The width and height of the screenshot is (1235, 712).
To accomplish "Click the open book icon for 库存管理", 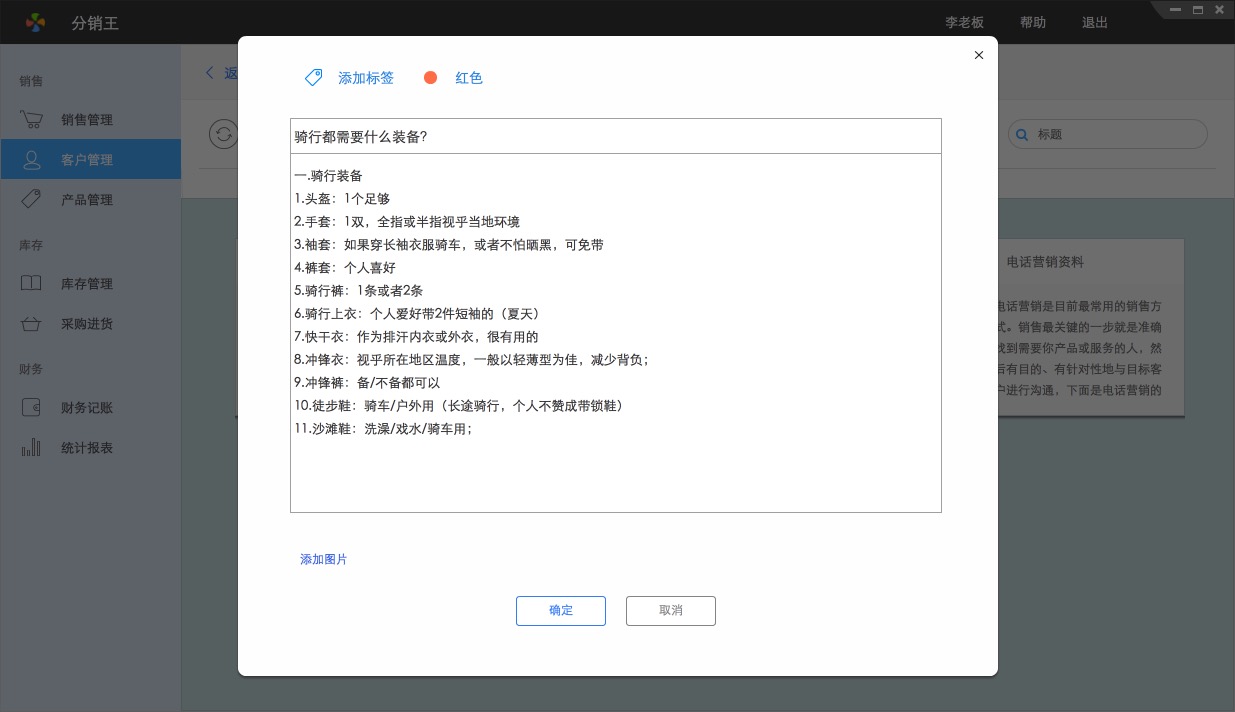I will (x=31, y=284).
